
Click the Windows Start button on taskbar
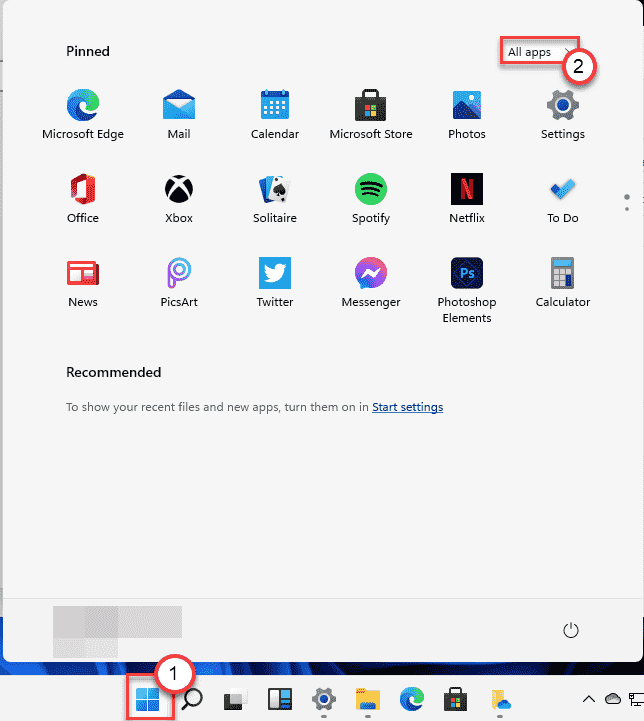pos(147,699)
